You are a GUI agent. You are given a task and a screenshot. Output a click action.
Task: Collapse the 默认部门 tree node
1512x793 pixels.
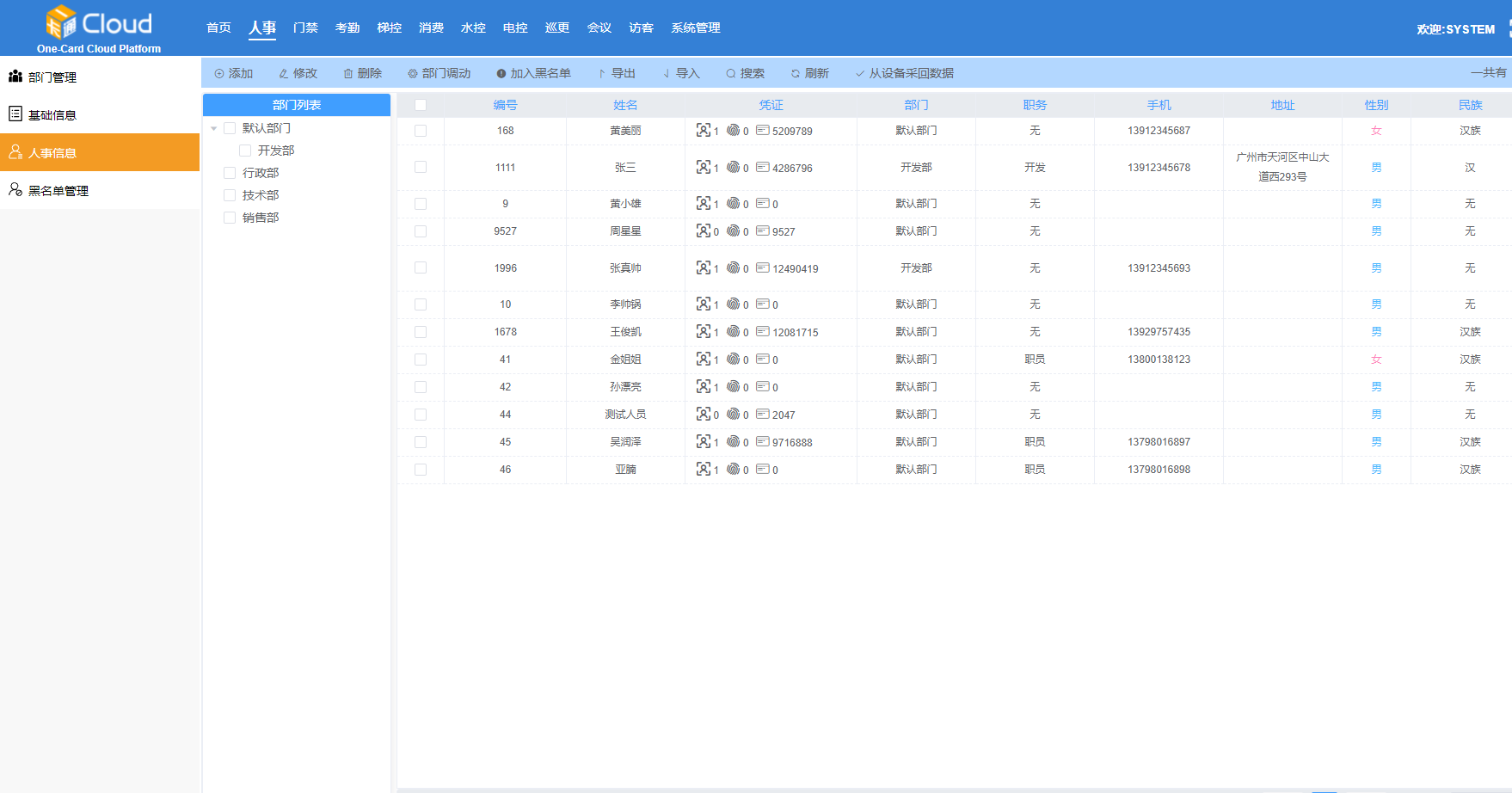[214, 128]
